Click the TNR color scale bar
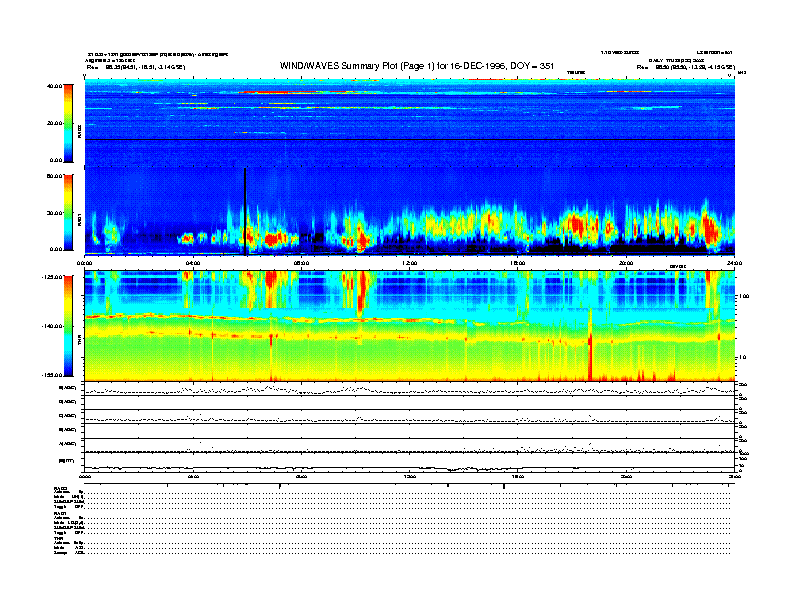 pos(68,326)
